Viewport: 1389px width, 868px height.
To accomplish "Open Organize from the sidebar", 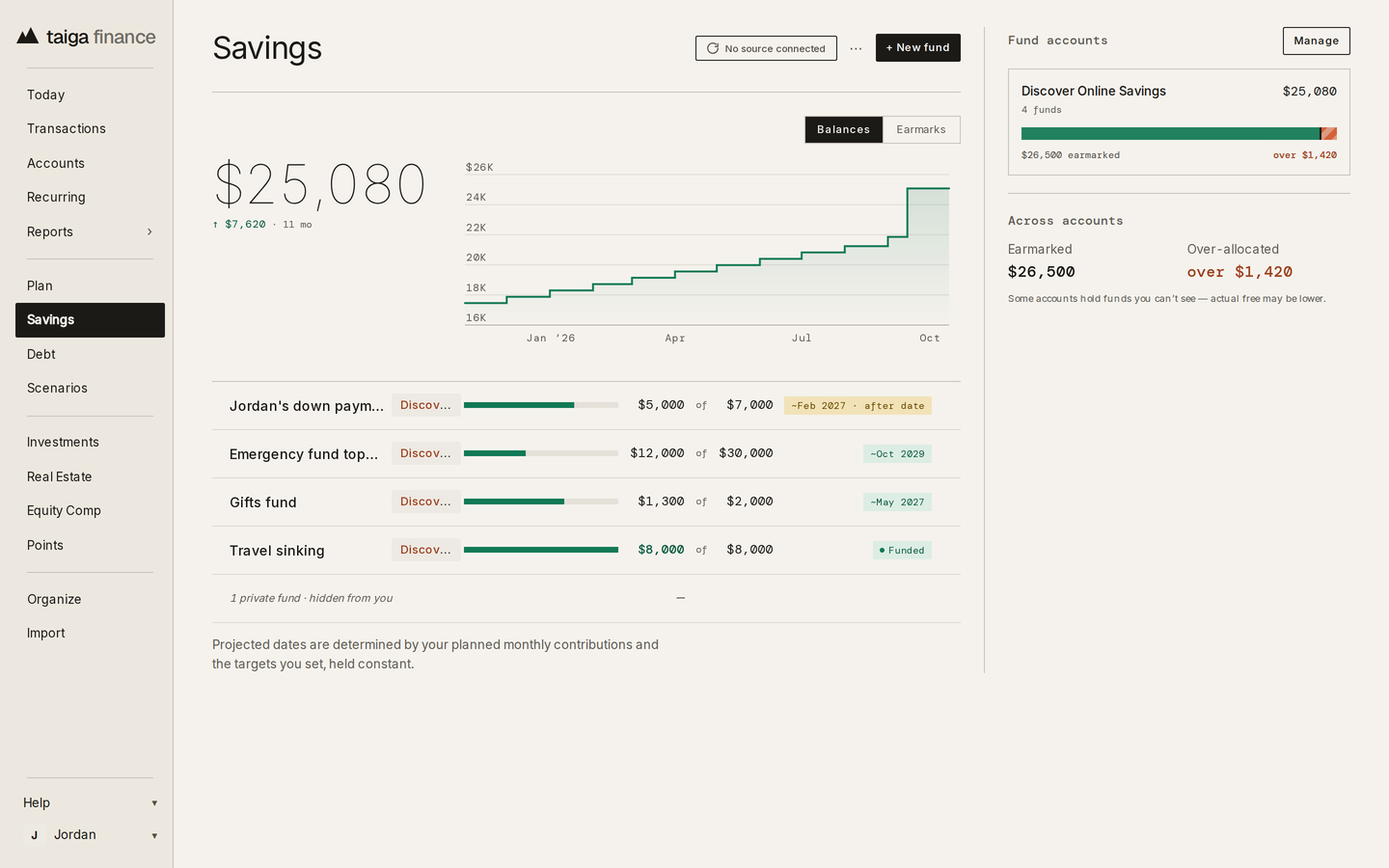I will [90, 599].
